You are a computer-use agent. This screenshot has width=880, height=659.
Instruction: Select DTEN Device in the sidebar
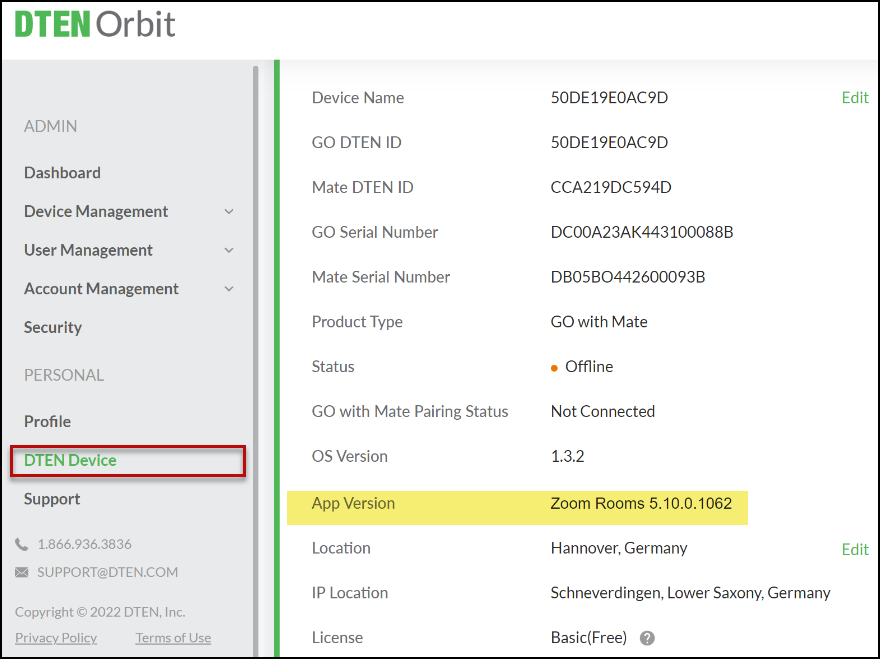(x=128, y=461)
